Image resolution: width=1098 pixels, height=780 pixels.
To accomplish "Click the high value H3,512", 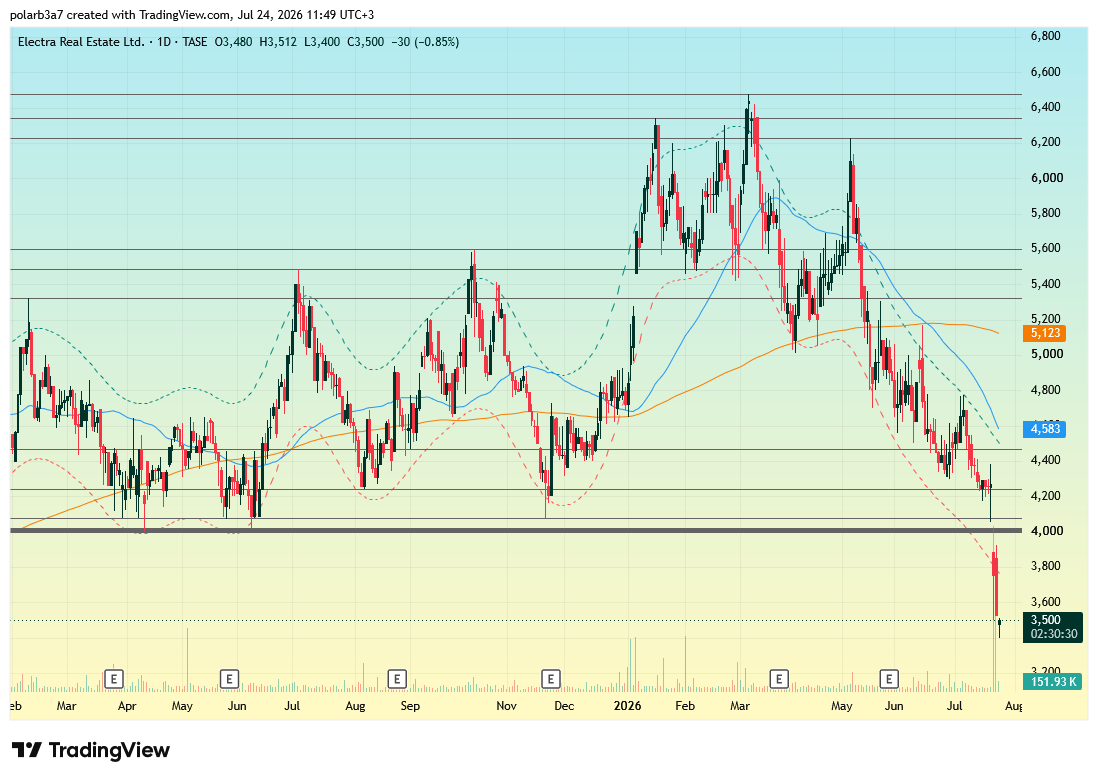I will pyautogui.click(x=278, y=42).
